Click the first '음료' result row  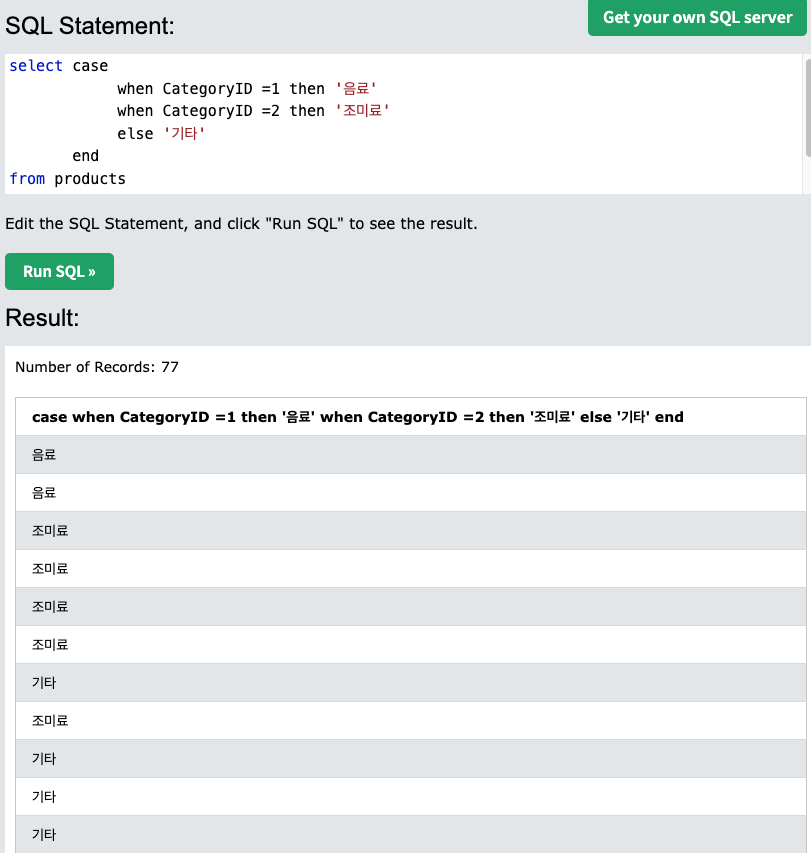tap(44, 454)
